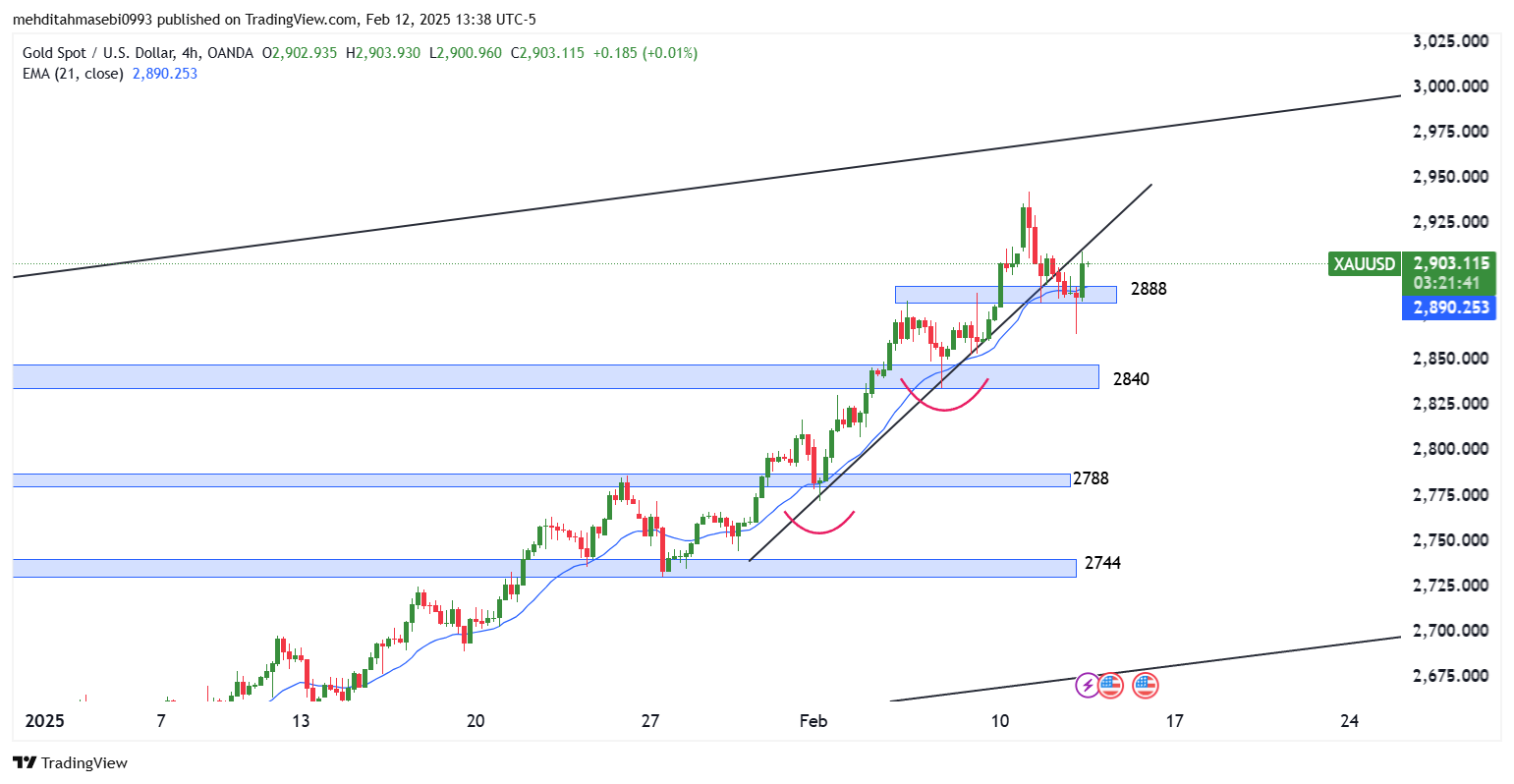Viewport: 1514px width, 784px height.
Task: Click the 2,850.000 price axis label
Action: (1450, 359)
